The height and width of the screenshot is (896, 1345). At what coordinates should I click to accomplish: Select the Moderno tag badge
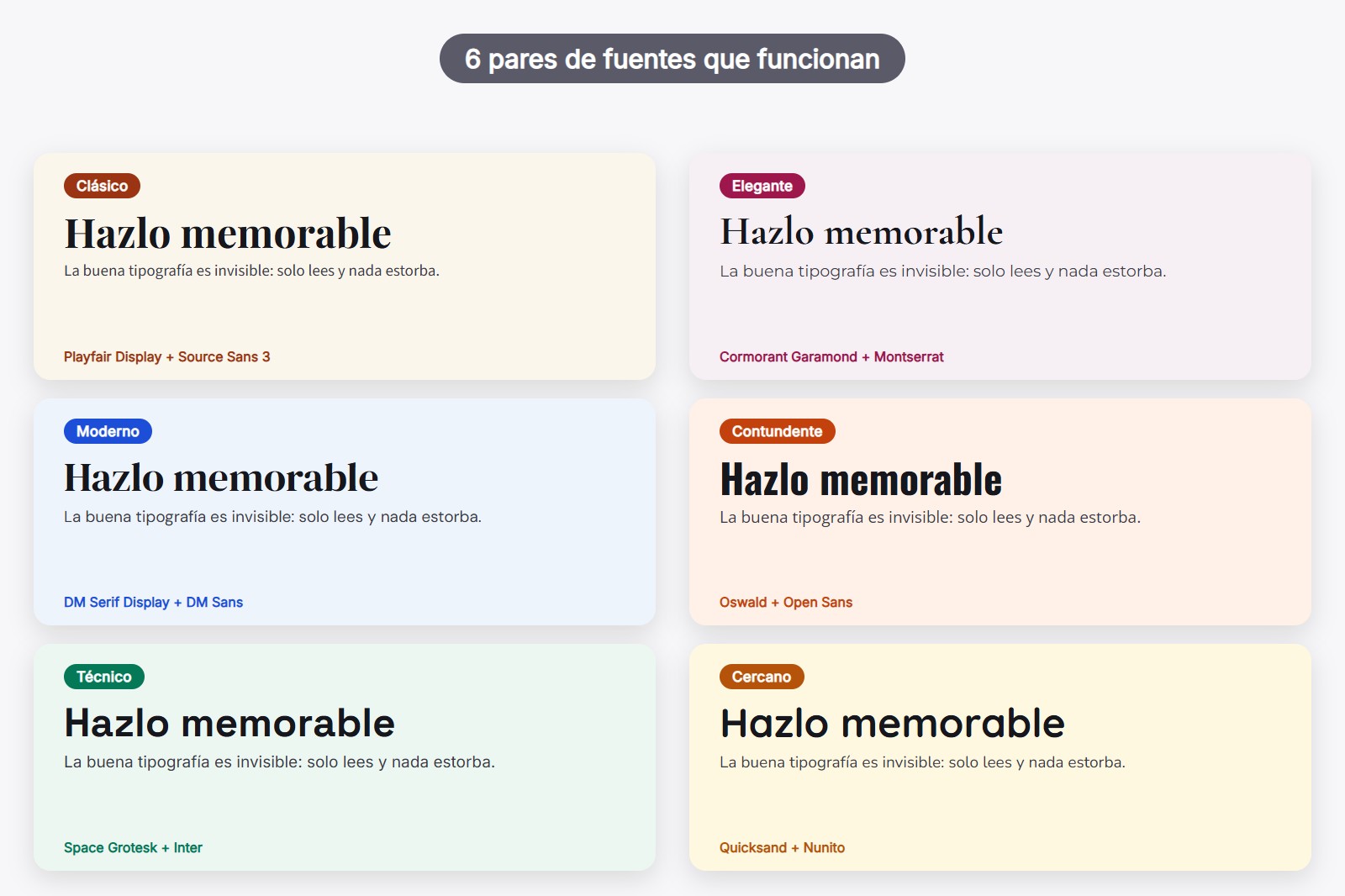click(x=108, y=431)
